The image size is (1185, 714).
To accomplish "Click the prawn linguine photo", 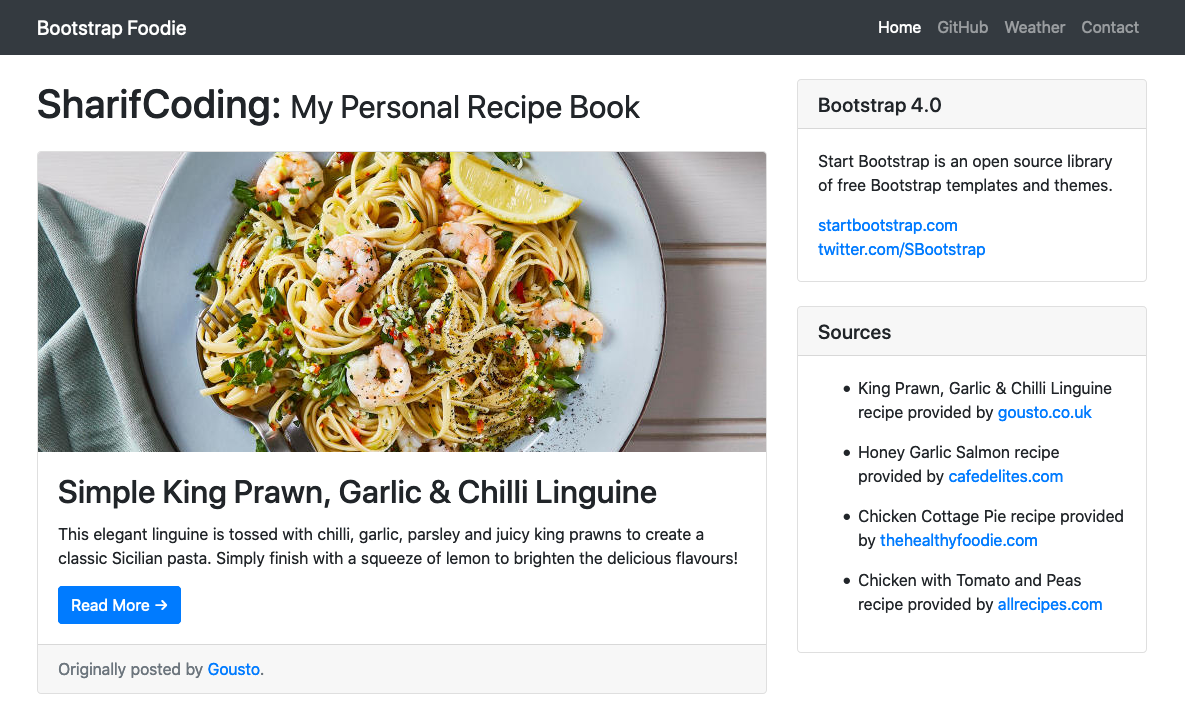I will tap(402, 302).
